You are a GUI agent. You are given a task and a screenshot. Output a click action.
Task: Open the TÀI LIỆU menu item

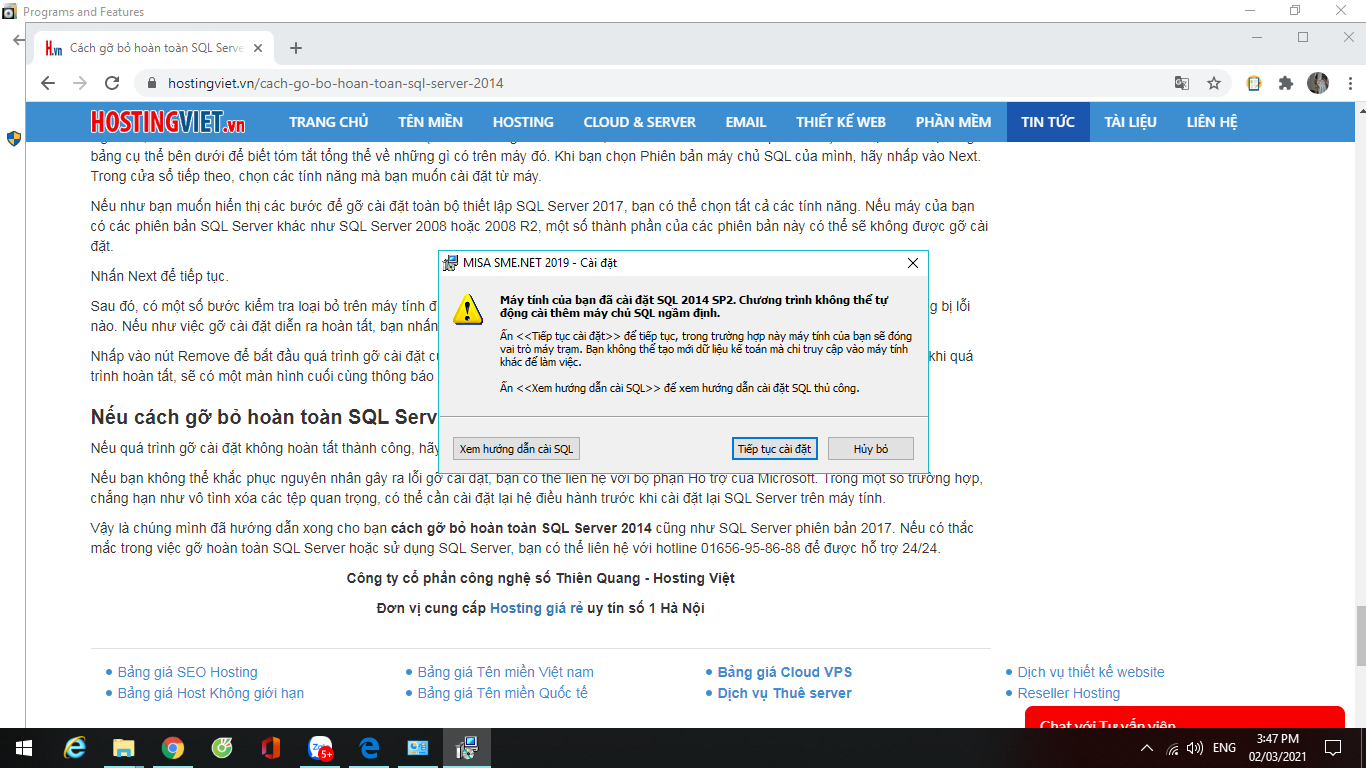(x=1131, y=122)
